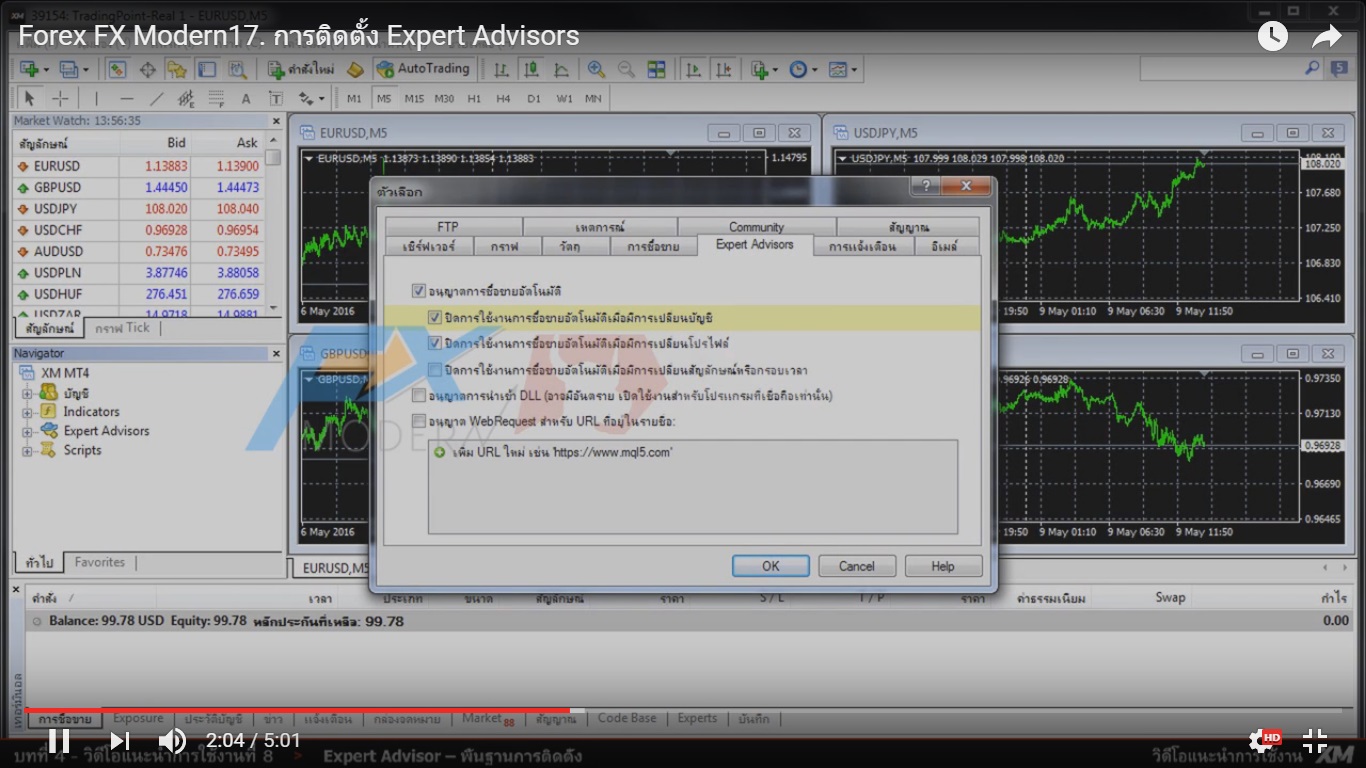Open the periods clock dropdown arrow
The width and height of the screenshot is (1366, 768).
815,69
